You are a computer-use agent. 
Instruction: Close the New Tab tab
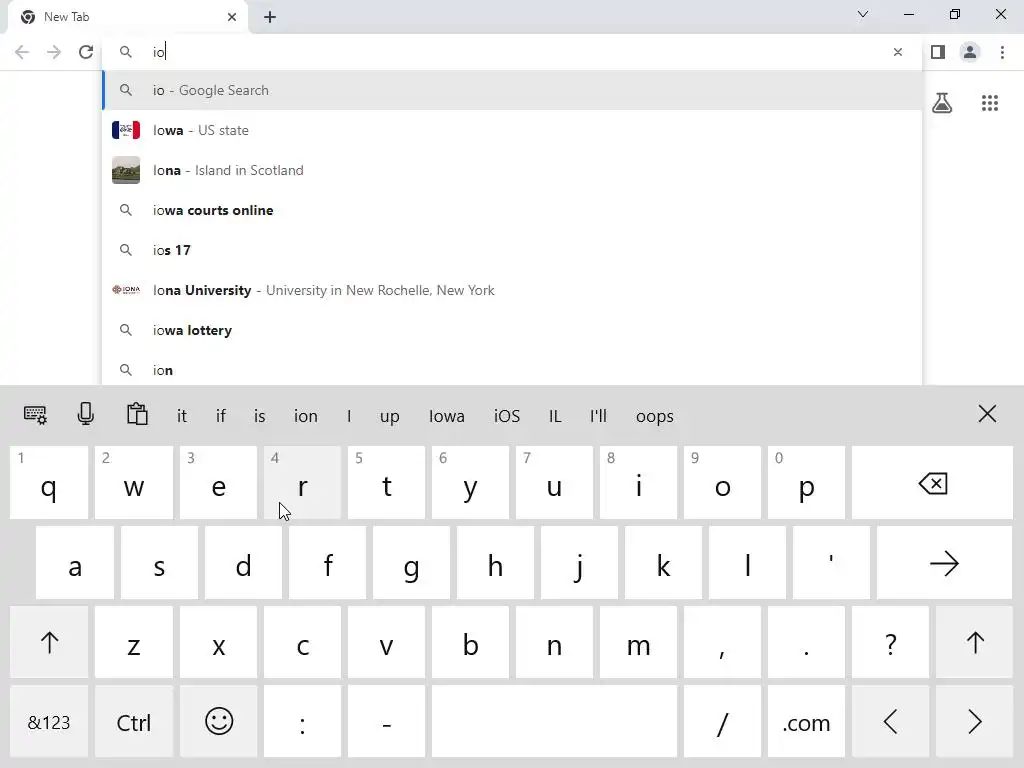click(232, 17)
